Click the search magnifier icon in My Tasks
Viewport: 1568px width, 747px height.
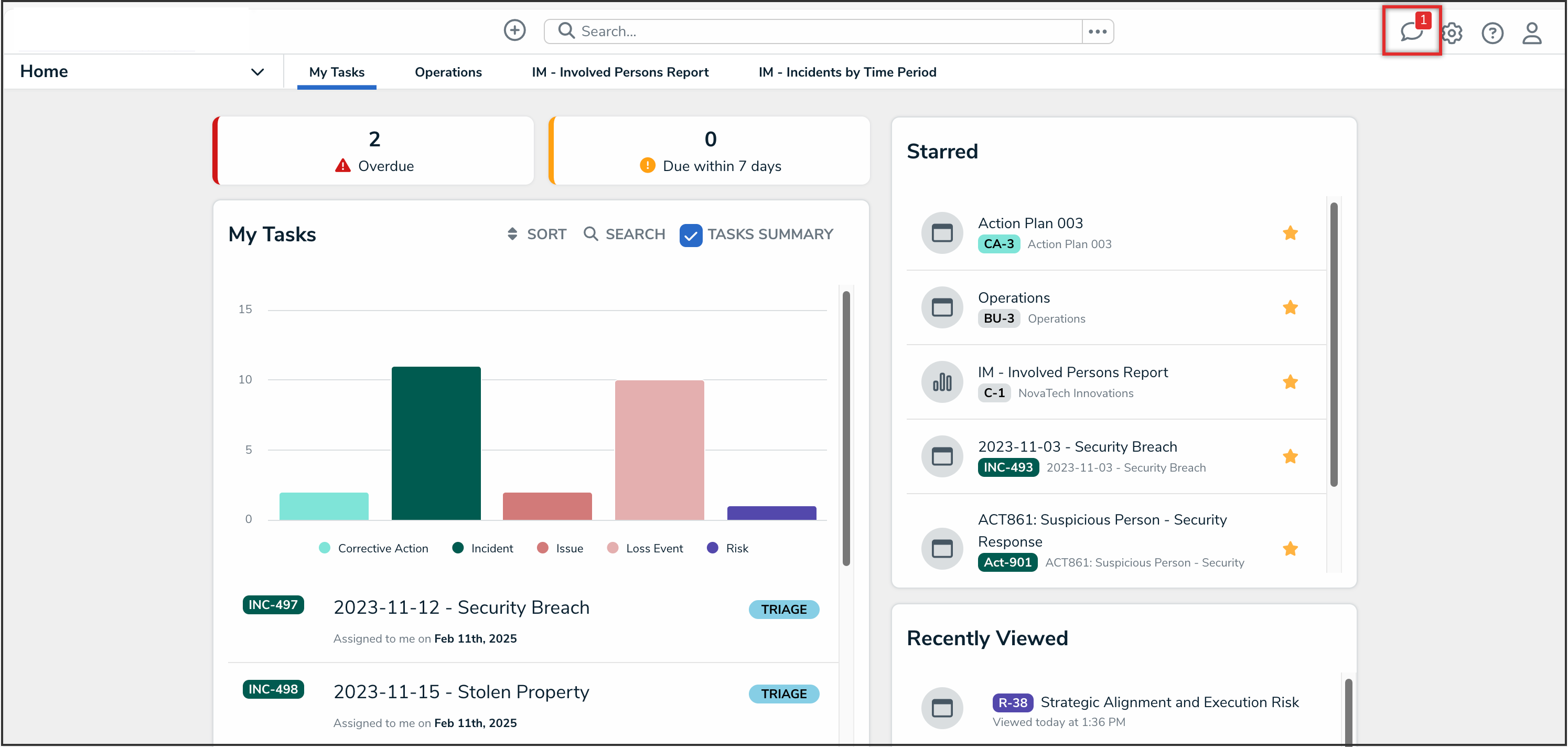coord(590,234)
